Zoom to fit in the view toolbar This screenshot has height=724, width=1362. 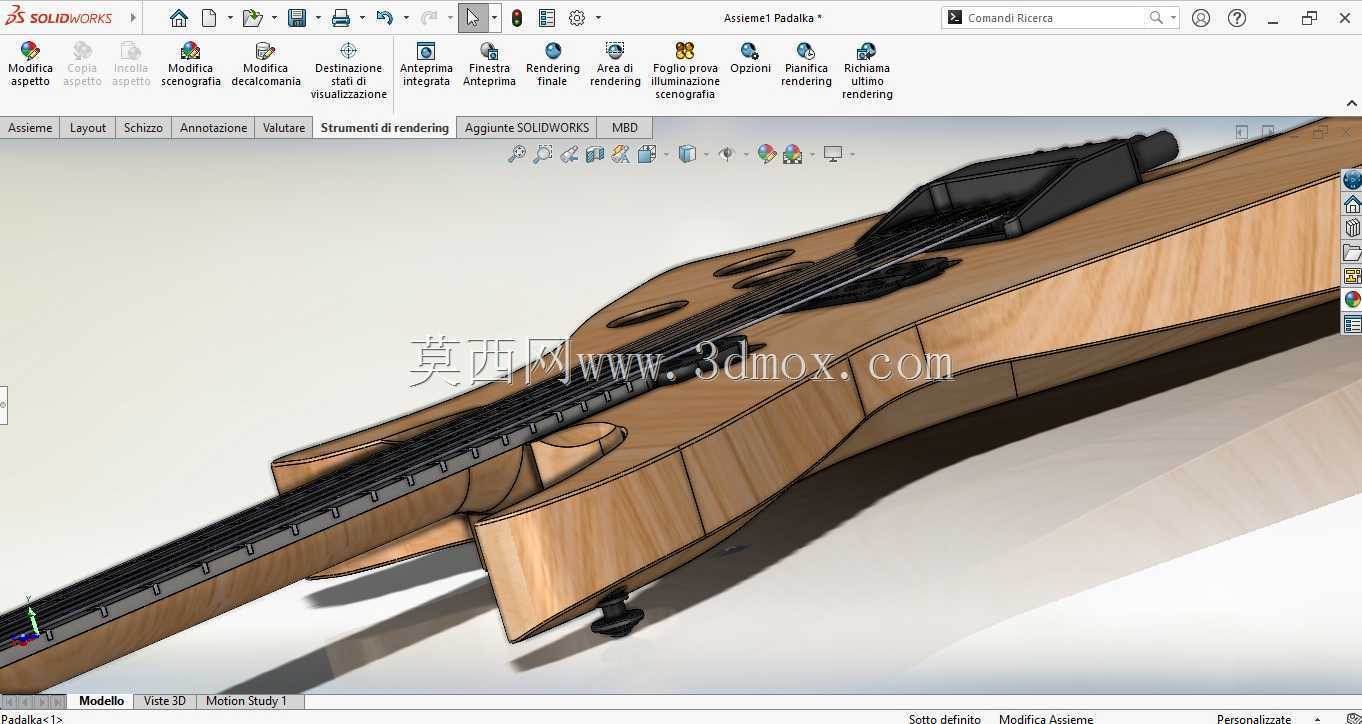coord(517,154)
